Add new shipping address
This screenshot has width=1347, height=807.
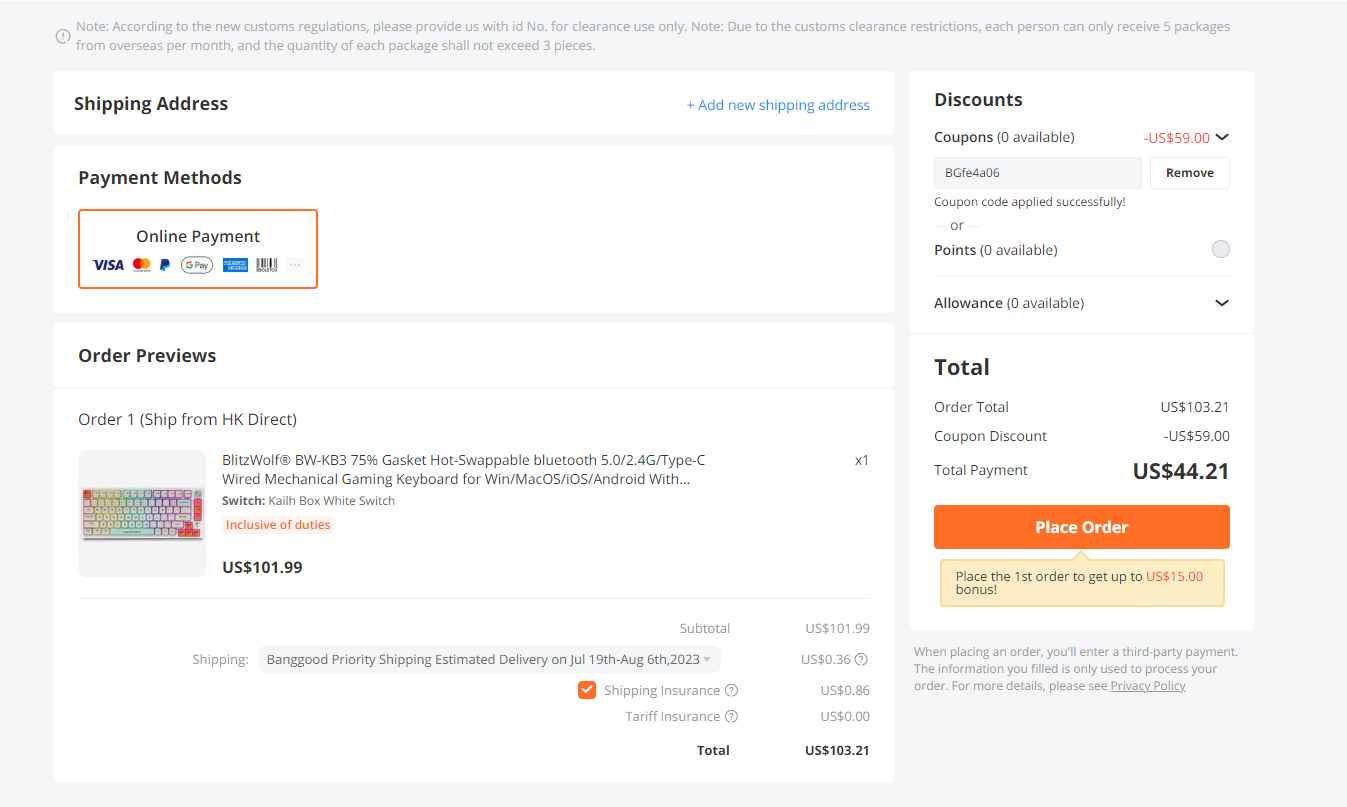point(778,105)
